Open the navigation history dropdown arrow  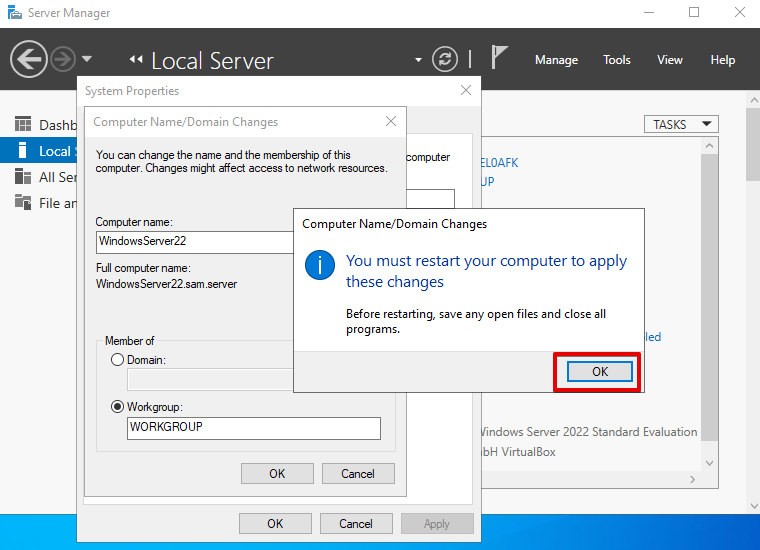pos(87,59)
